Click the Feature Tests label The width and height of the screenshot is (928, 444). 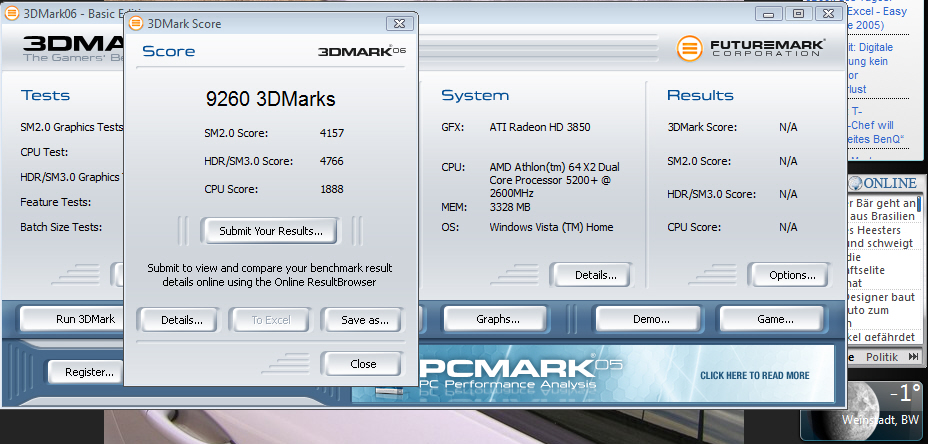[x=56, y=202]
